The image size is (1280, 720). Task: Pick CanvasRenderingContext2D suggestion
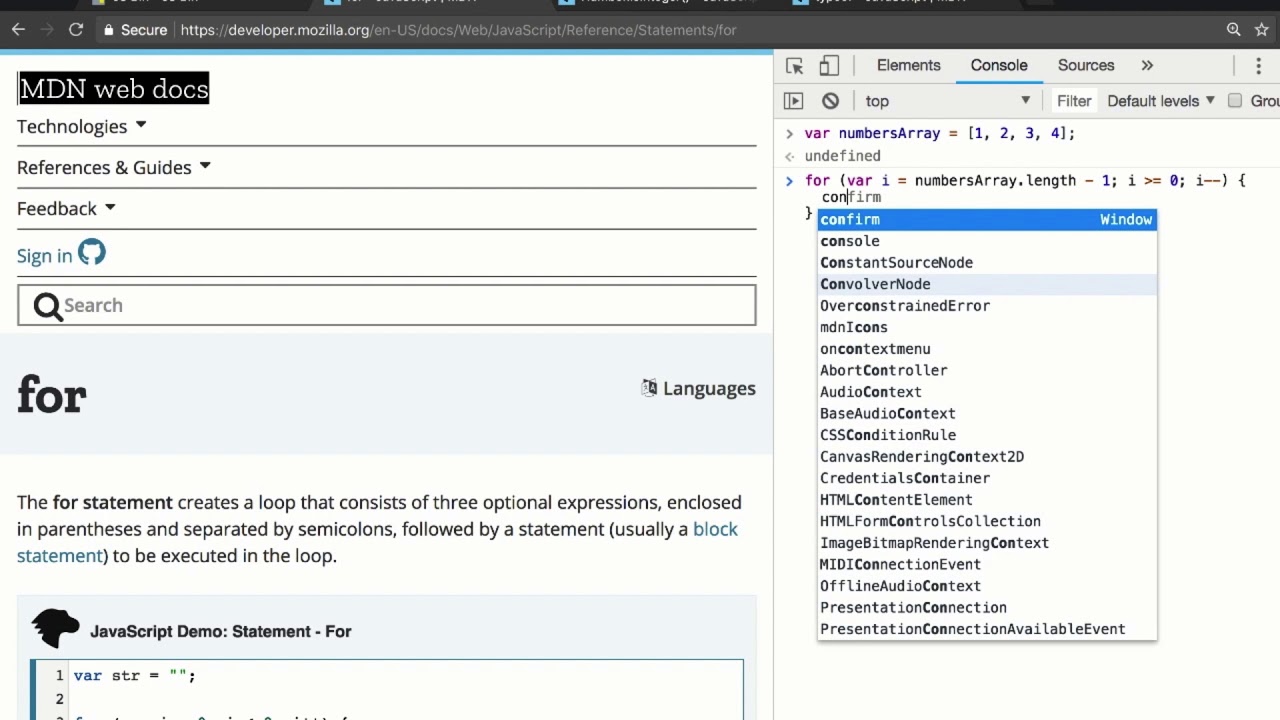(987, 456)
